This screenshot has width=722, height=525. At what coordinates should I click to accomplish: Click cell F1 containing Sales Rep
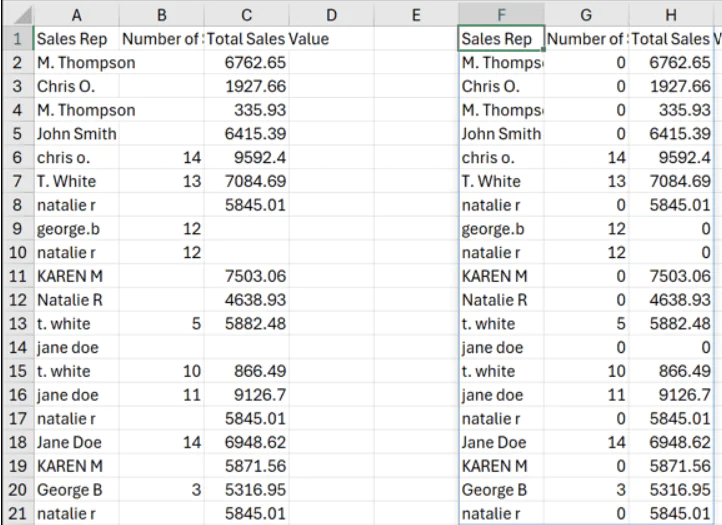[x=500, y=40]
